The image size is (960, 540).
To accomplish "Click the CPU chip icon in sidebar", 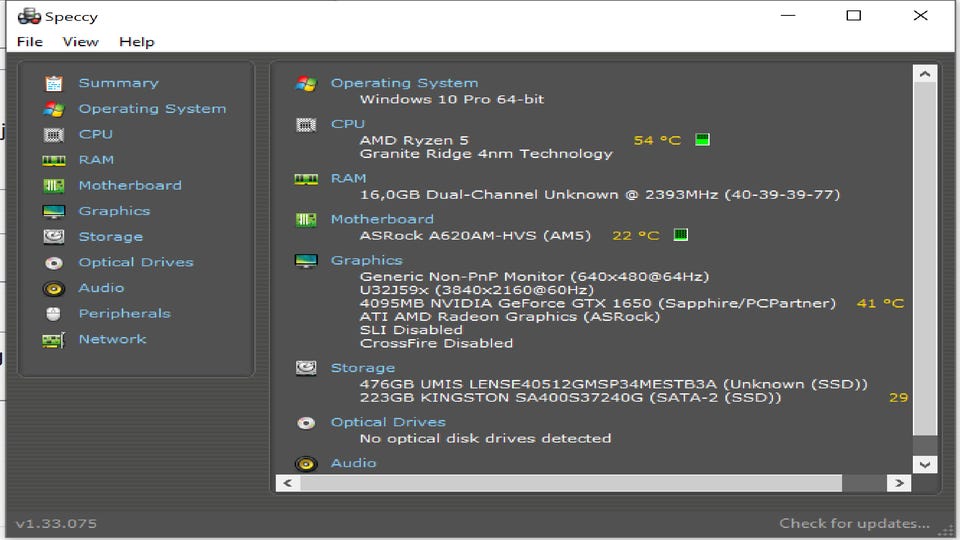I will point(54,135).
